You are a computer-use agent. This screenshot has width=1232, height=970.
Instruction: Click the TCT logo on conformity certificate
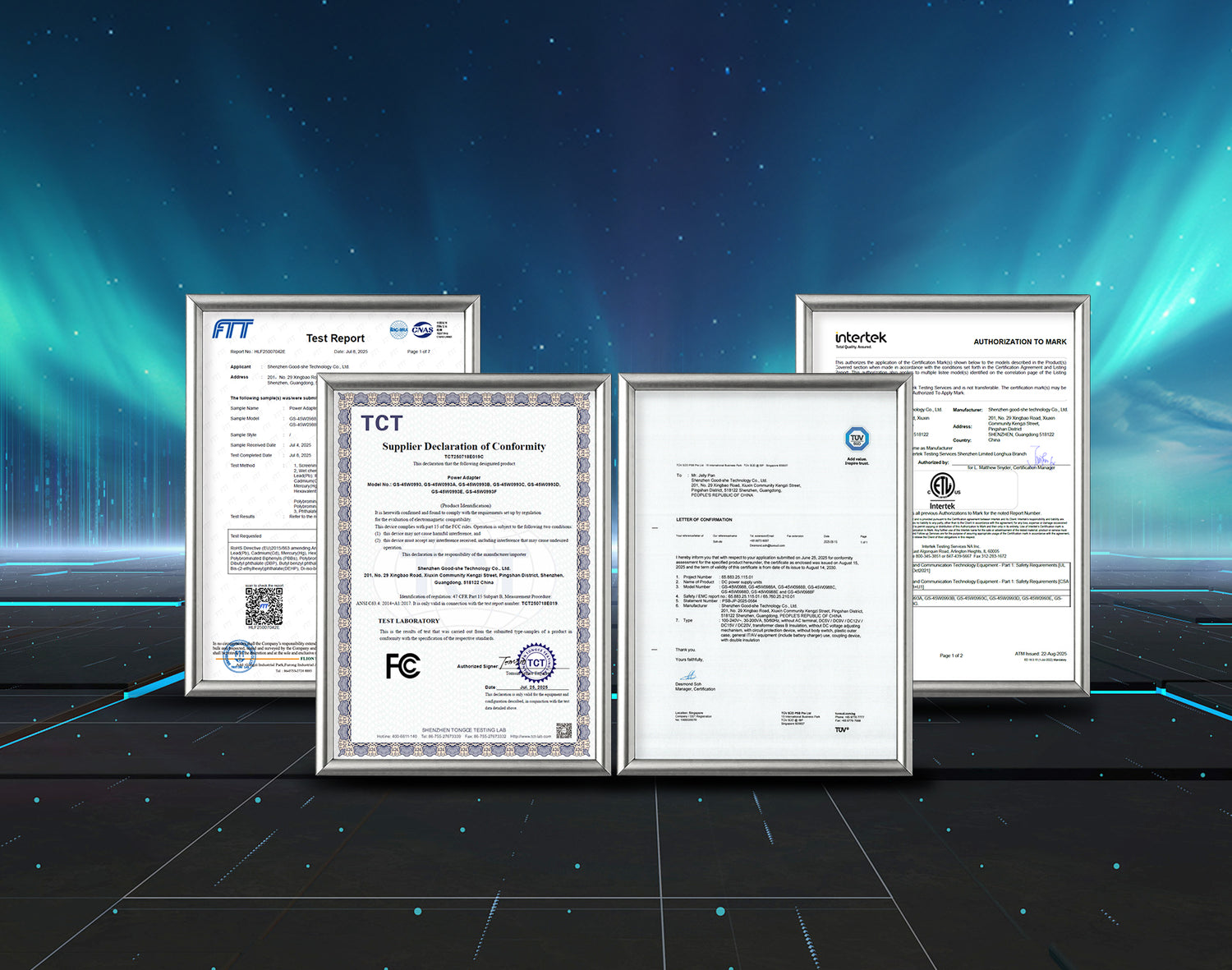tap(382, 423)
